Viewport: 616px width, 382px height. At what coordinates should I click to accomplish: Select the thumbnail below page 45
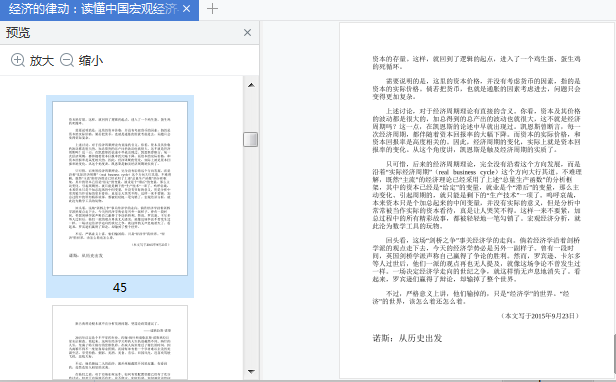coord(120,342)
